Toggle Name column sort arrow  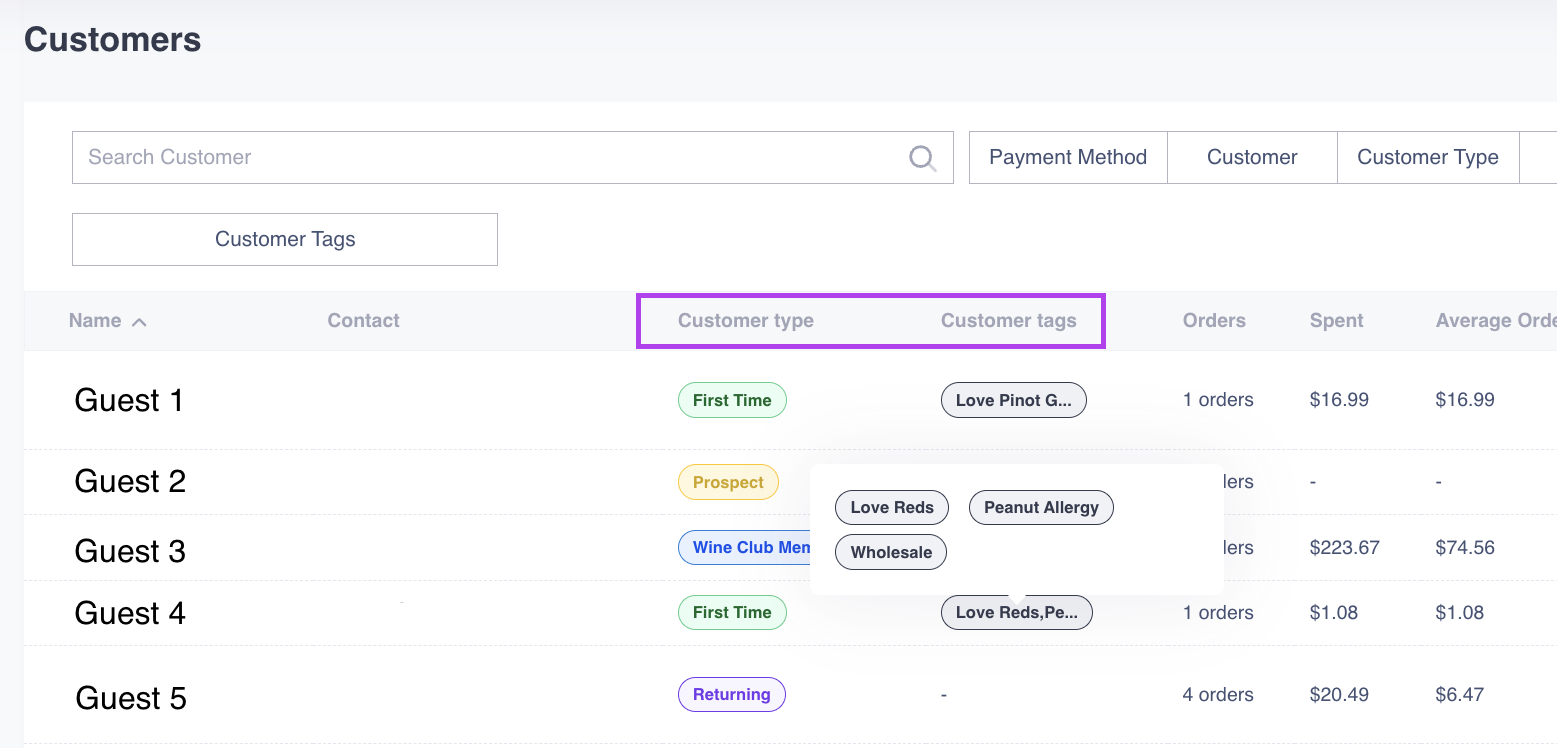(139, 322)
